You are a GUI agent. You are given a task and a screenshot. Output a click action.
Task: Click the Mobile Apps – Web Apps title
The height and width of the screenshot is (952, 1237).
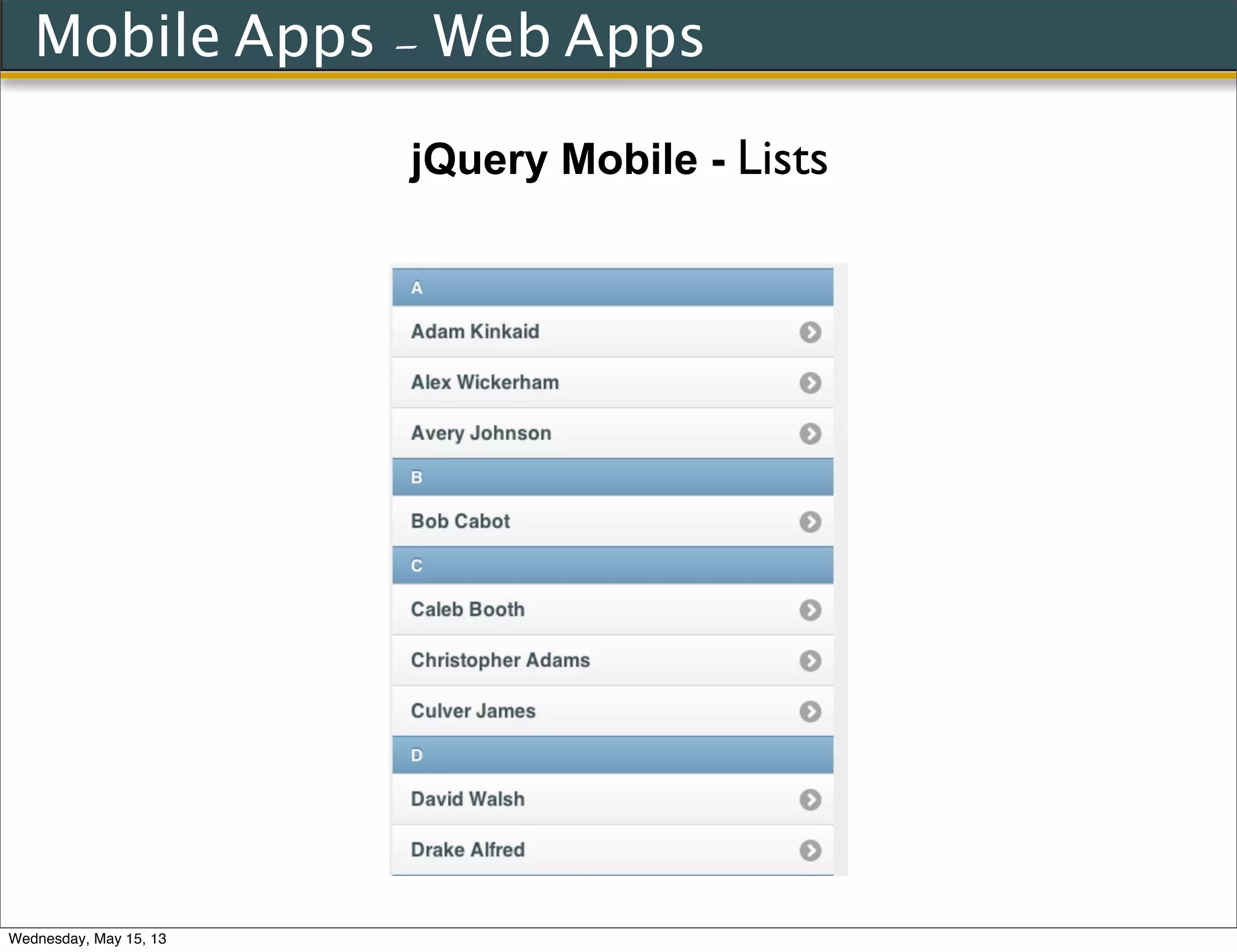tap(369, 36)
